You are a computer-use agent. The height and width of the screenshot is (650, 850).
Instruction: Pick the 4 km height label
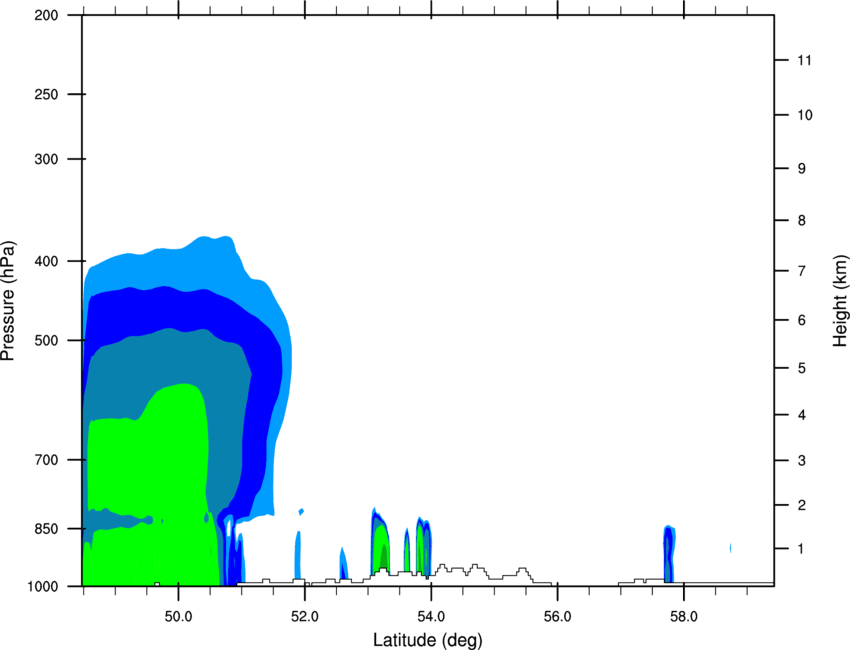coord(802,415)
